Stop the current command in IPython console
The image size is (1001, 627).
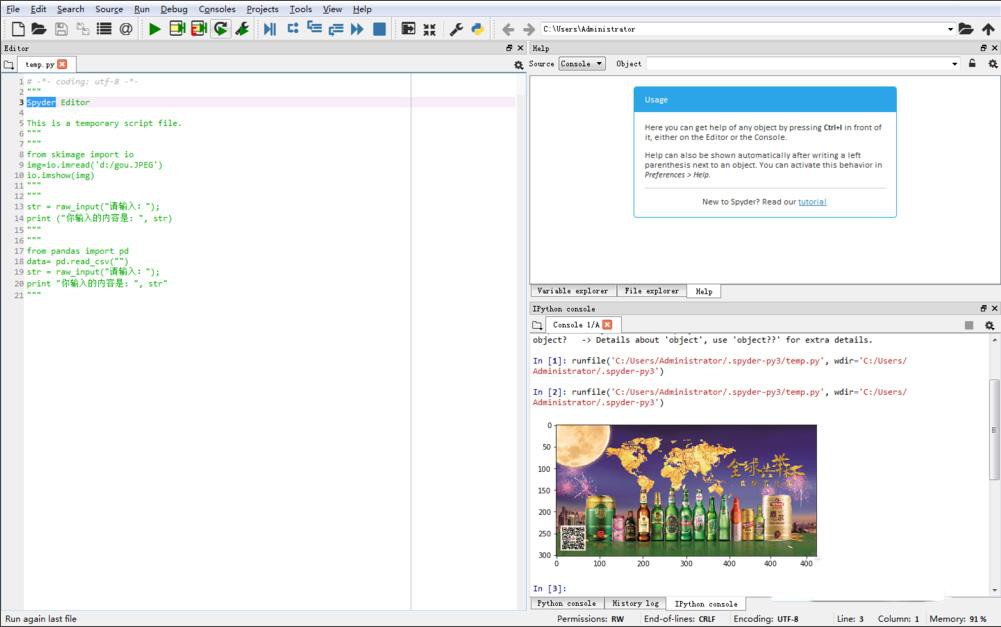click(969, 325)
